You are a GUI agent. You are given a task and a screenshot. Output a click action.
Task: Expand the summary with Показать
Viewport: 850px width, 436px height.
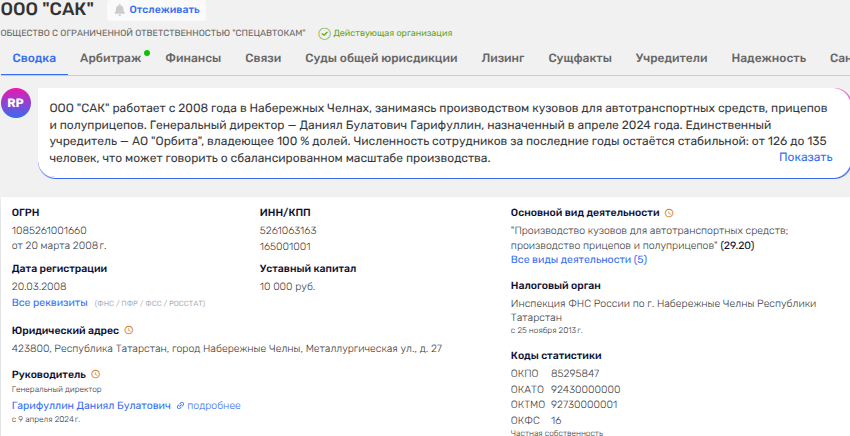(805, 157)
